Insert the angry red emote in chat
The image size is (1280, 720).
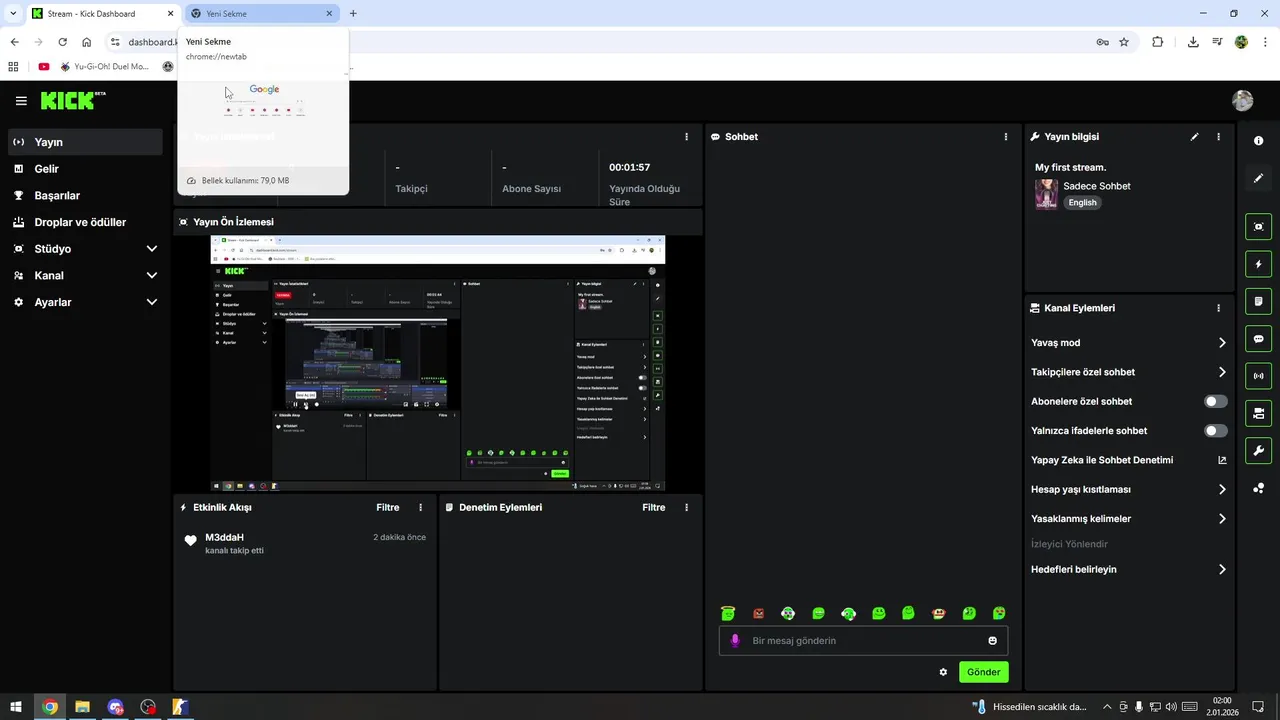coord(758,613)
